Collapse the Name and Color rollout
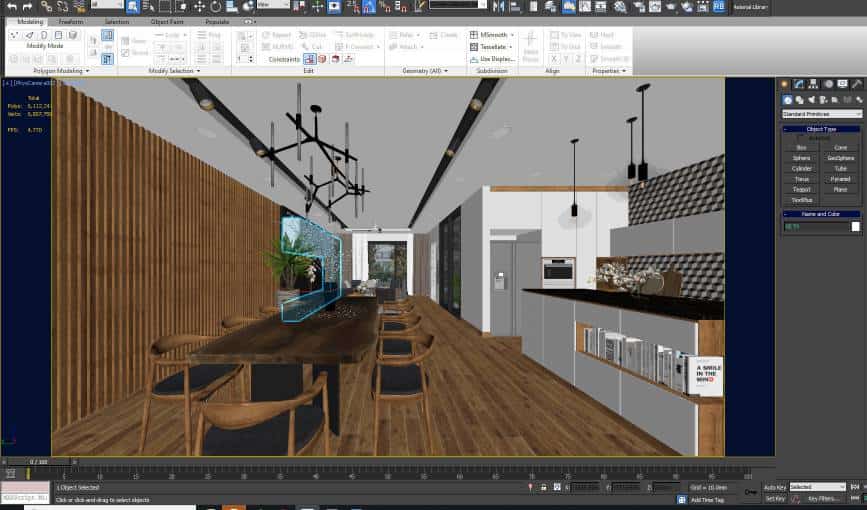The image size is (867, 510). click(821, 214)
